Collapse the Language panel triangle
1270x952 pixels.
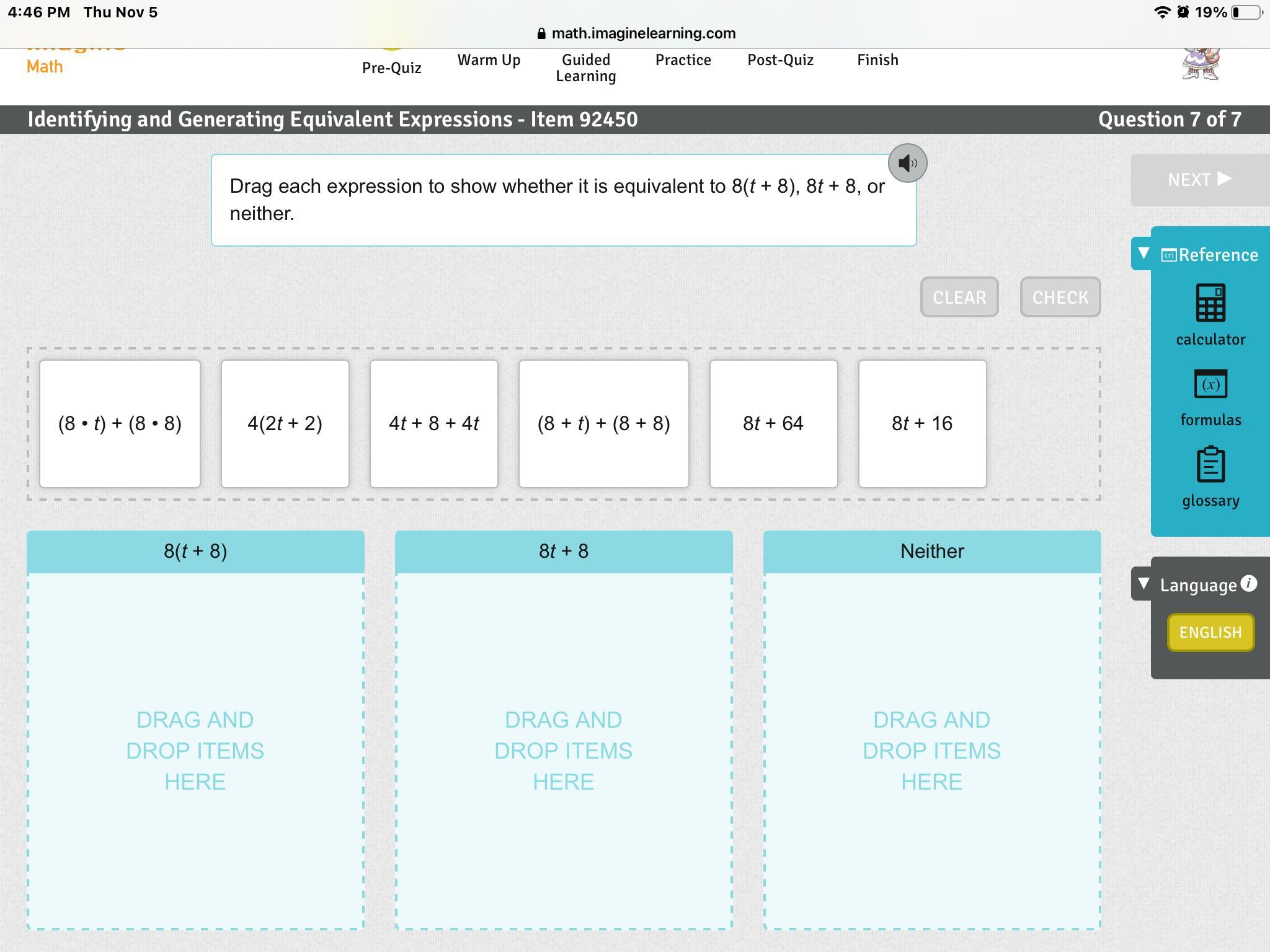(x=1143, y=584)
